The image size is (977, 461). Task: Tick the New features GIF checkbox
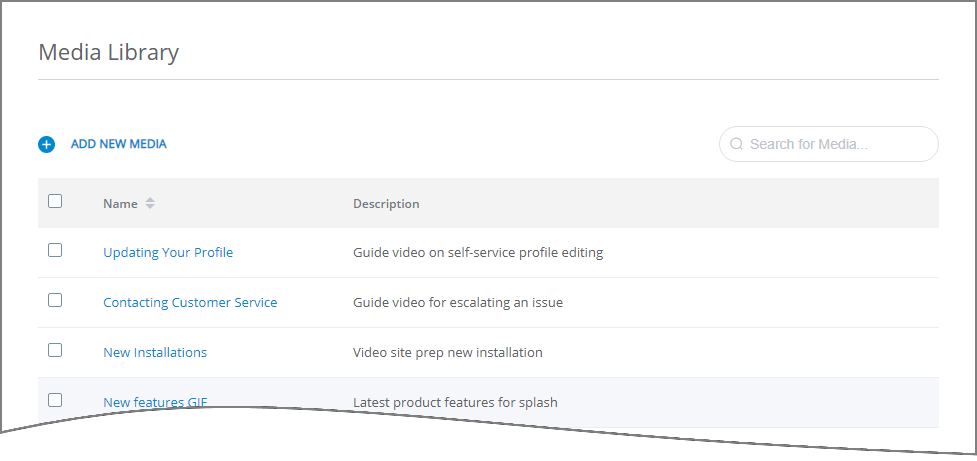(x=55, y=400)
